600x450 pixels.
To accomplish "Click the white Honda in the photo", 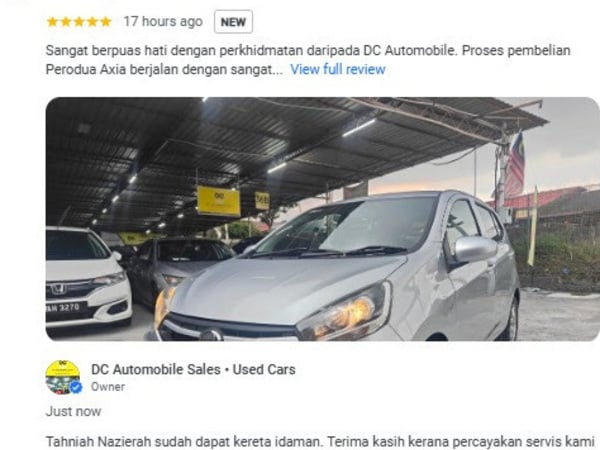I will pyautogui.click(x=88, y=276).
